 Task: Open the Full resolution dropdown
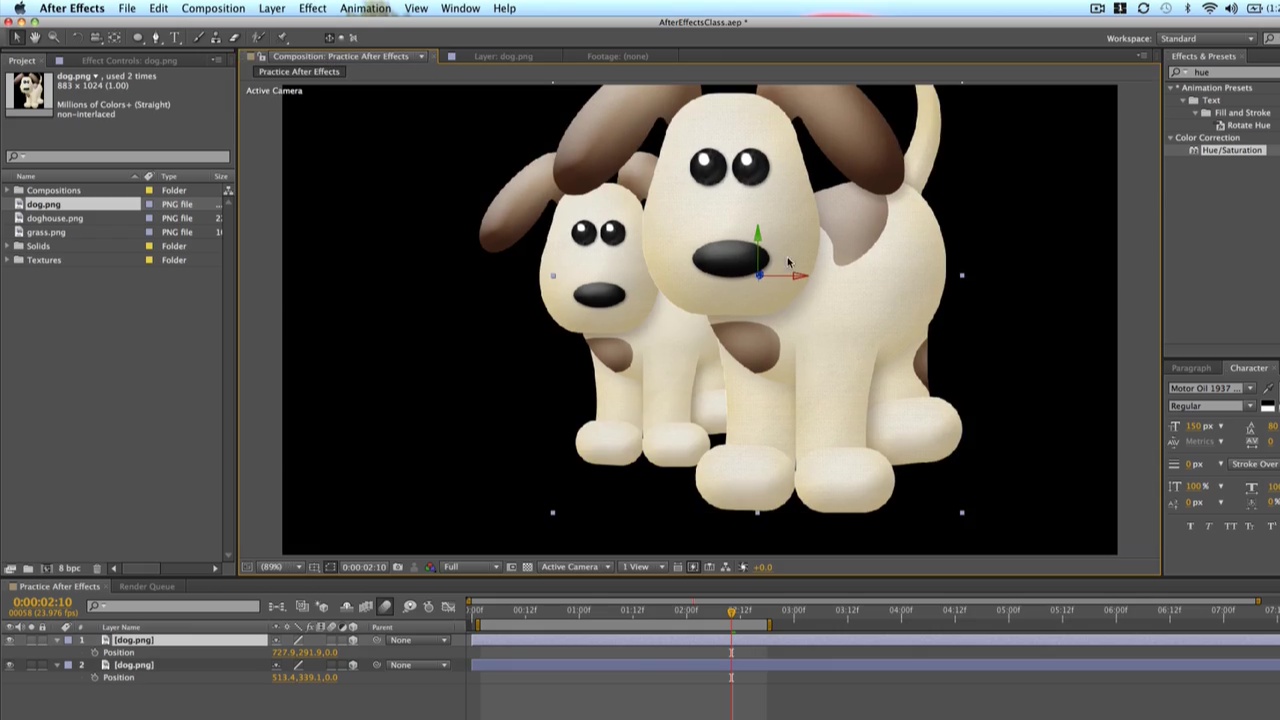471,567
